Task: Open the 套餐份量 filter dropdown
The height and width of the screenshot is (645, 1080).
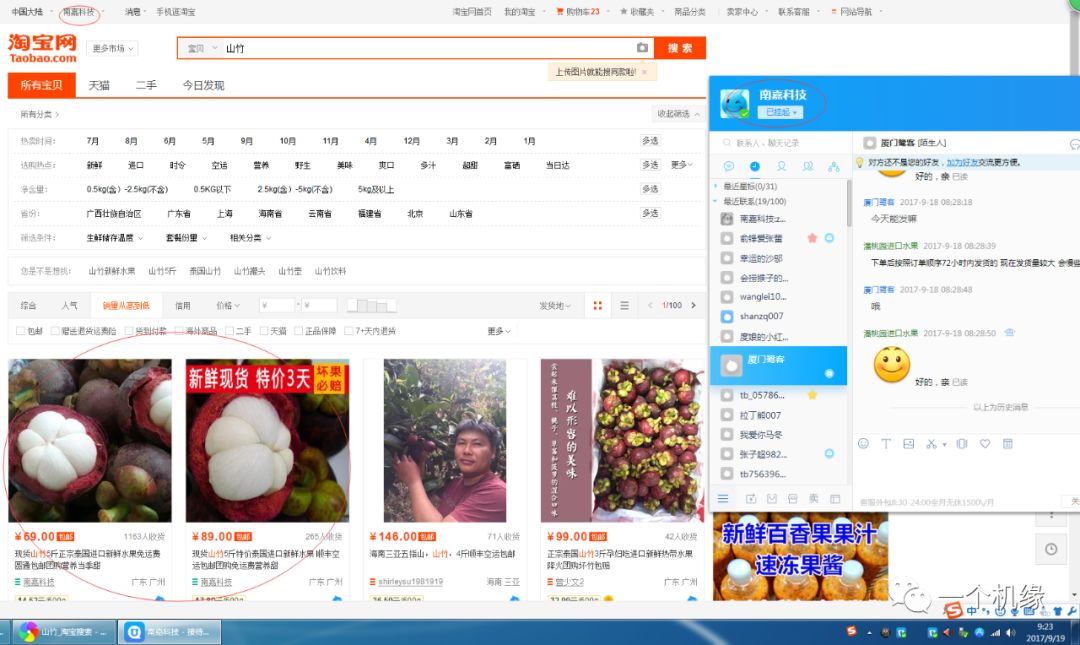Action: (x=186, y=238)
